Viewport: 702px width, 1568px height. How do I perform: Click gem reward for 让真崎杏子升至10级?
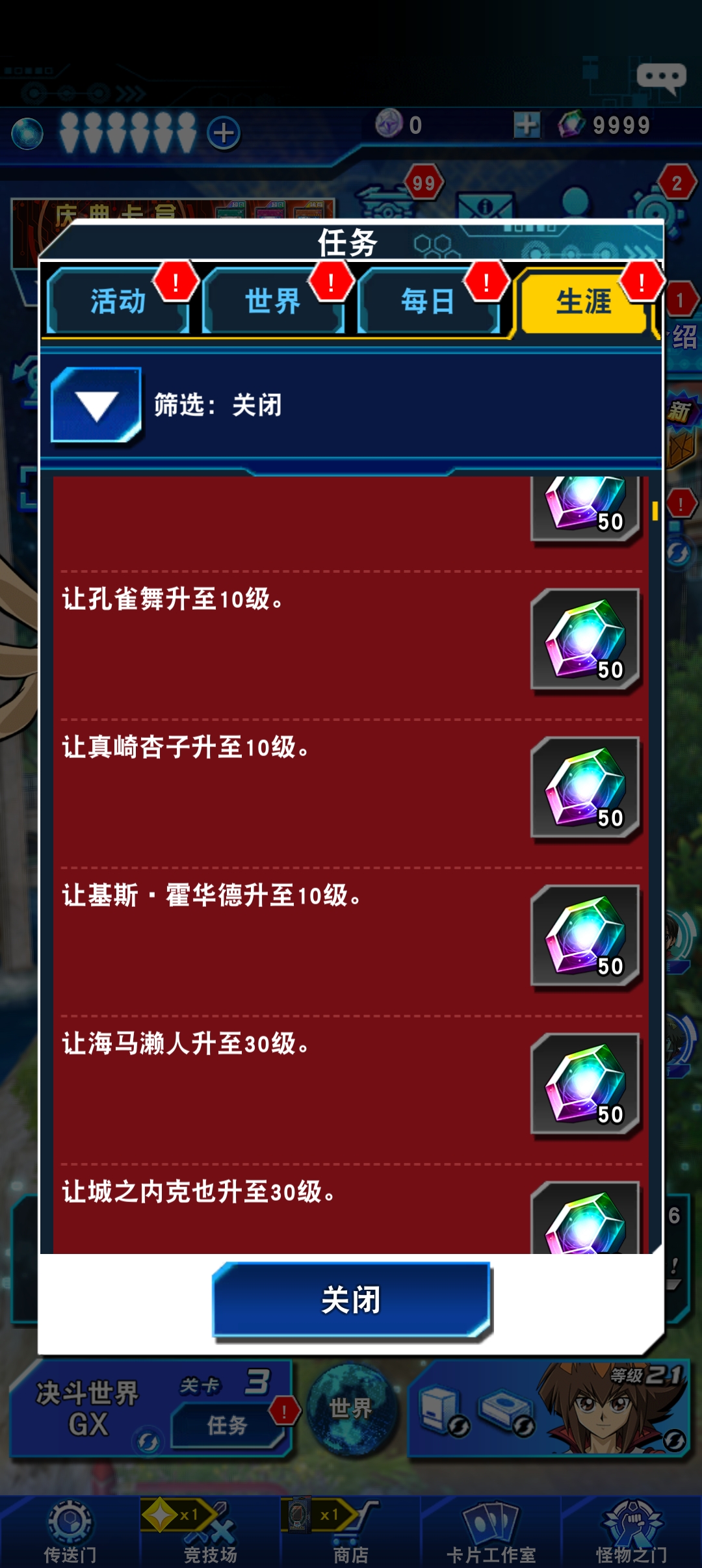(x=586, y=790)
